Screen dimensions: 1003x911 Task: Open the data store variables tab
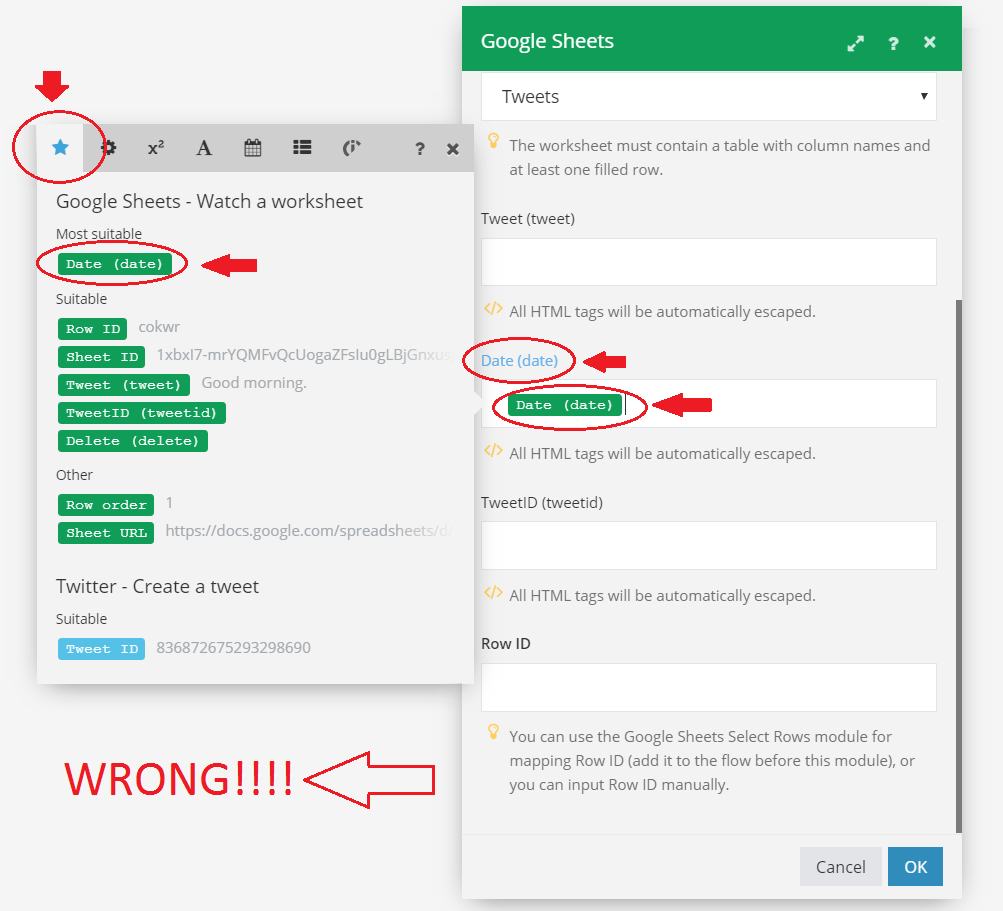click(351, 148)
